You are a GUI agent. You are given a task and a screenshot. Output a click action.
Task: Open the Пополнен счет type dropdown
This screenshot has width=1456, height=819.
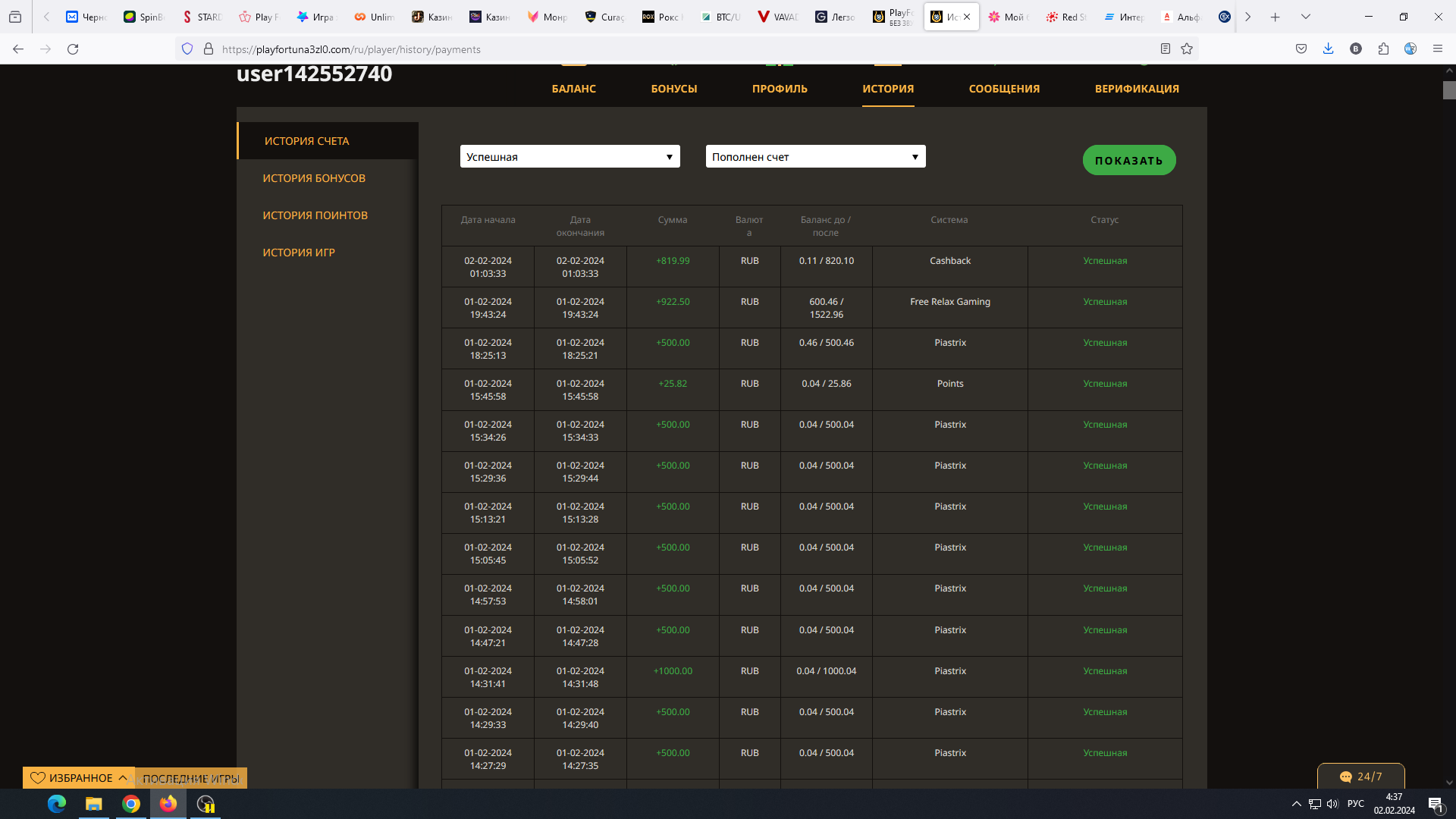click(815, 157)
